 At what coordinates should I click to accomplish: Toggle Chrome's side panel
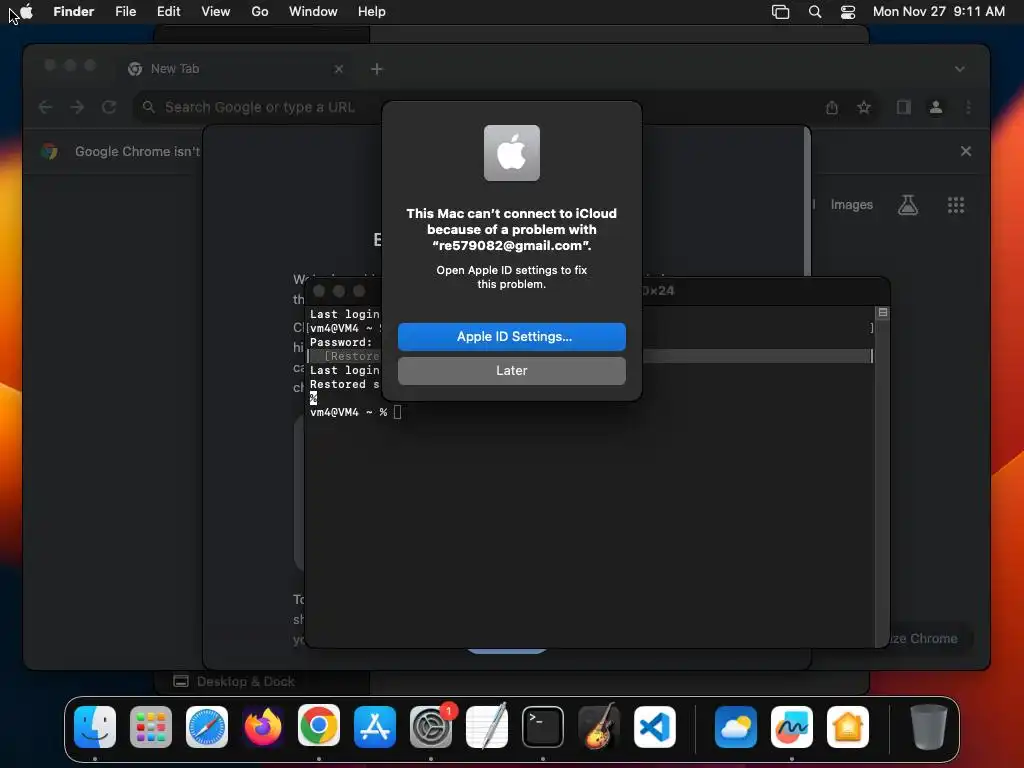tap(903, 107)
